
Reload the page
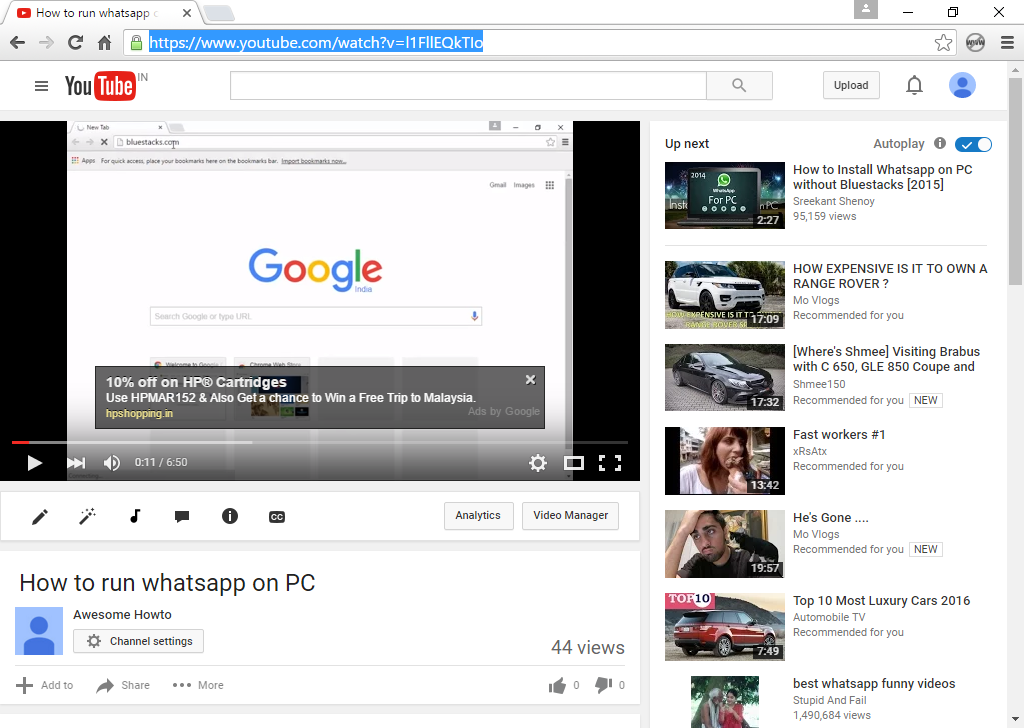point(75,43)
